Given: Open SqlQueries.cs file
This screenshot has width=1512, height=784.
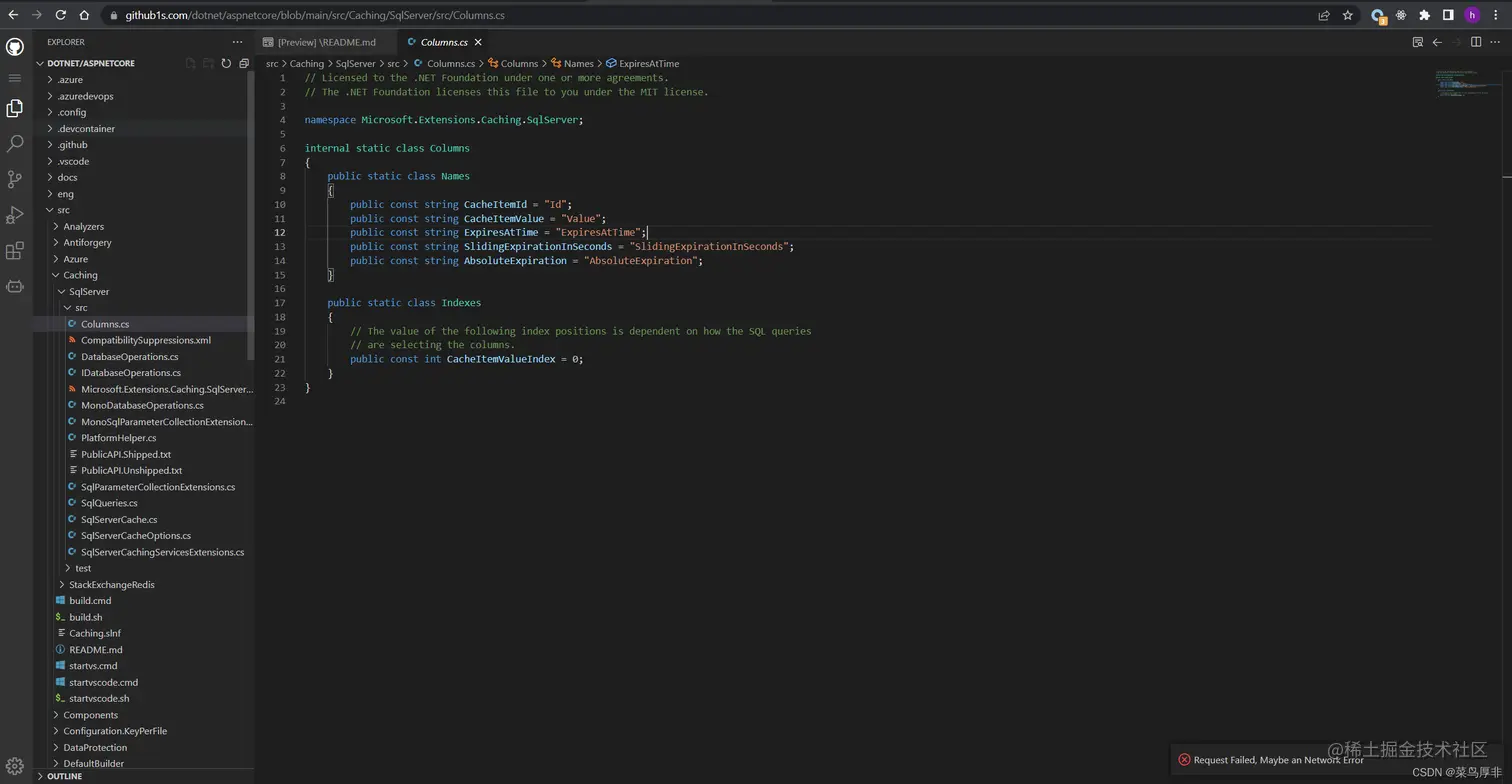Looking at the screenshot, I should point(109,503).
